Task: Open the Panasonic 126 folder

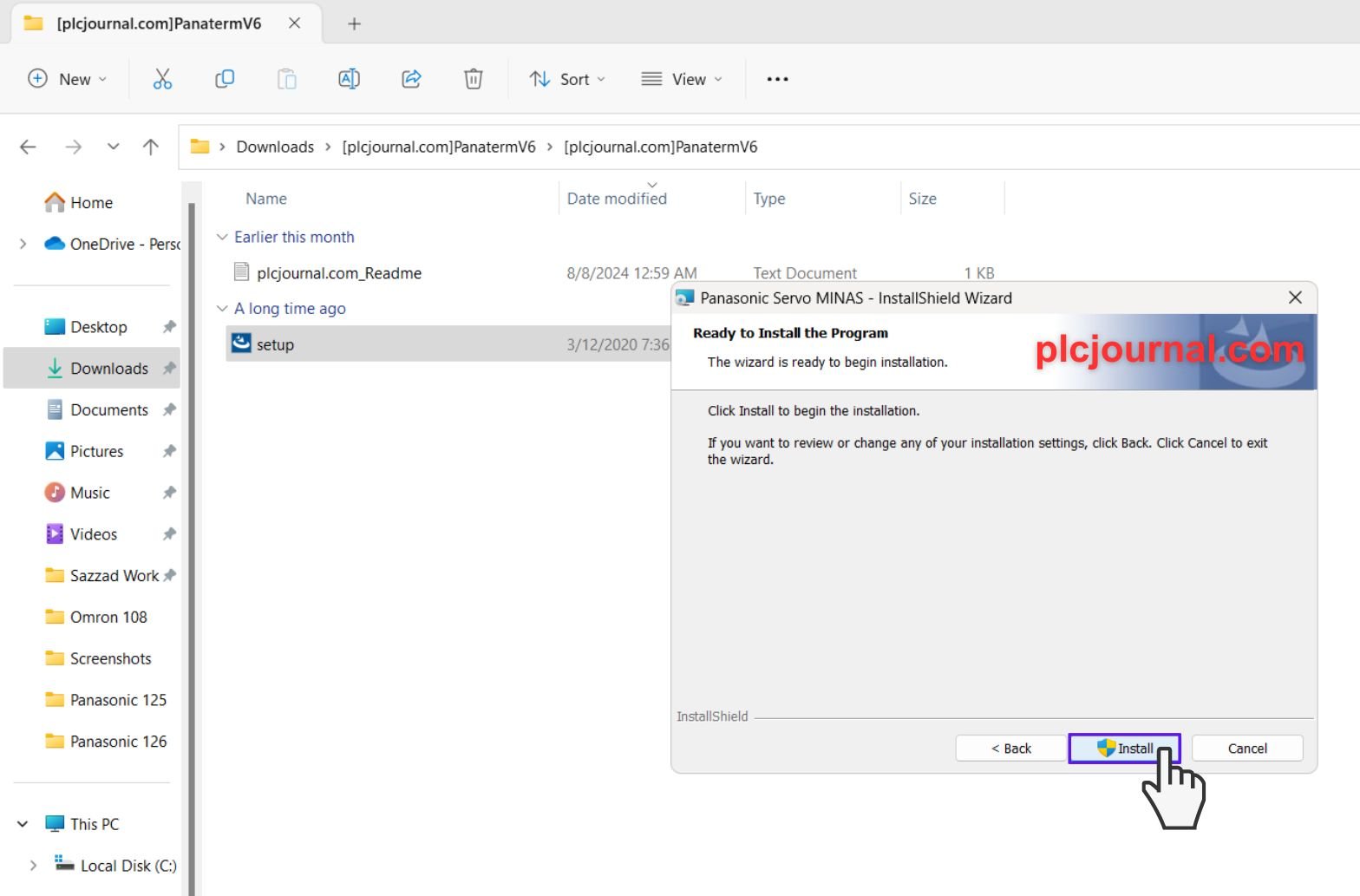Action: (x=106, y=742)
